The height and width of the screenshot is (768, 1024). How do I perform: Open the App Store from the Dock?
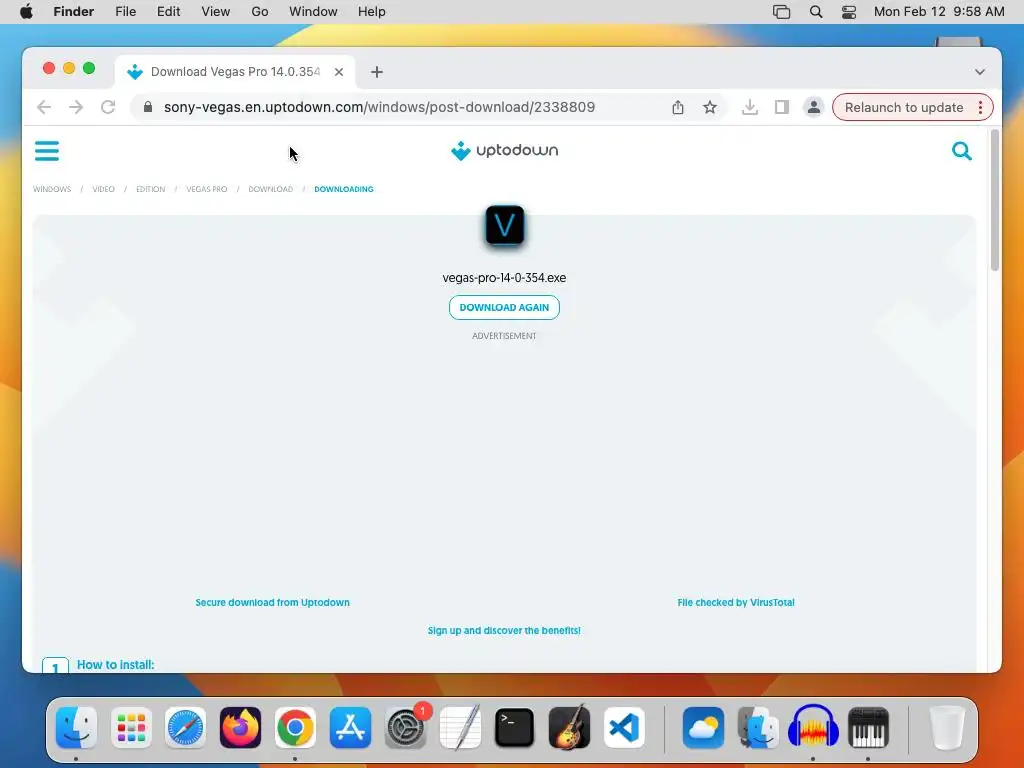[x=350, y=727]
